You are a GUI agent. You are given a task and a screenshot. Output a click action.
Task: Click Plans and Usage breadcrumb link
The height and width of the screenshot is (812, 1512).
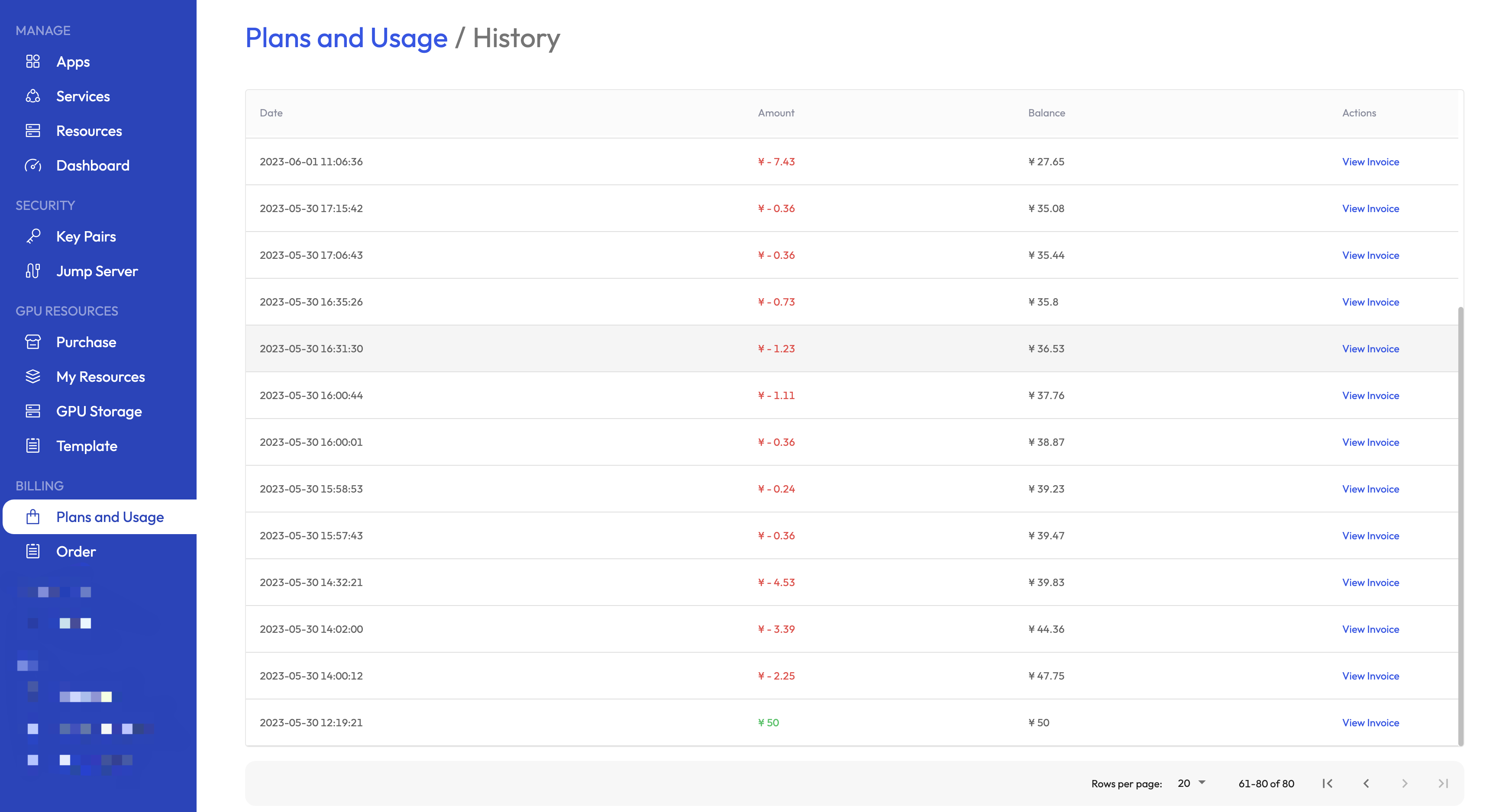tap(346, 38)
